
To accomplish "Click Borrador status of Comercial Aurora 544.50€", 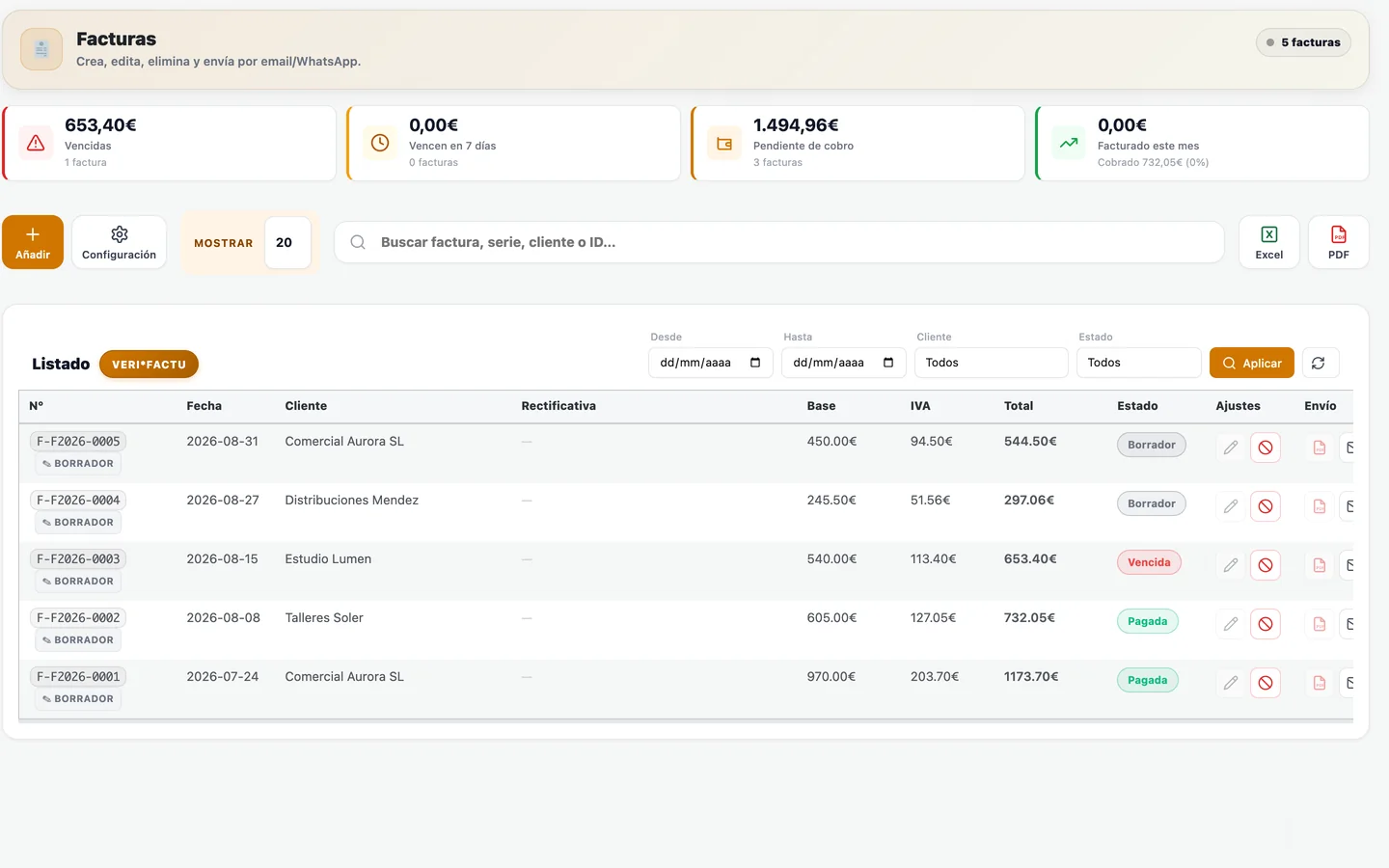I will 1152,445.
